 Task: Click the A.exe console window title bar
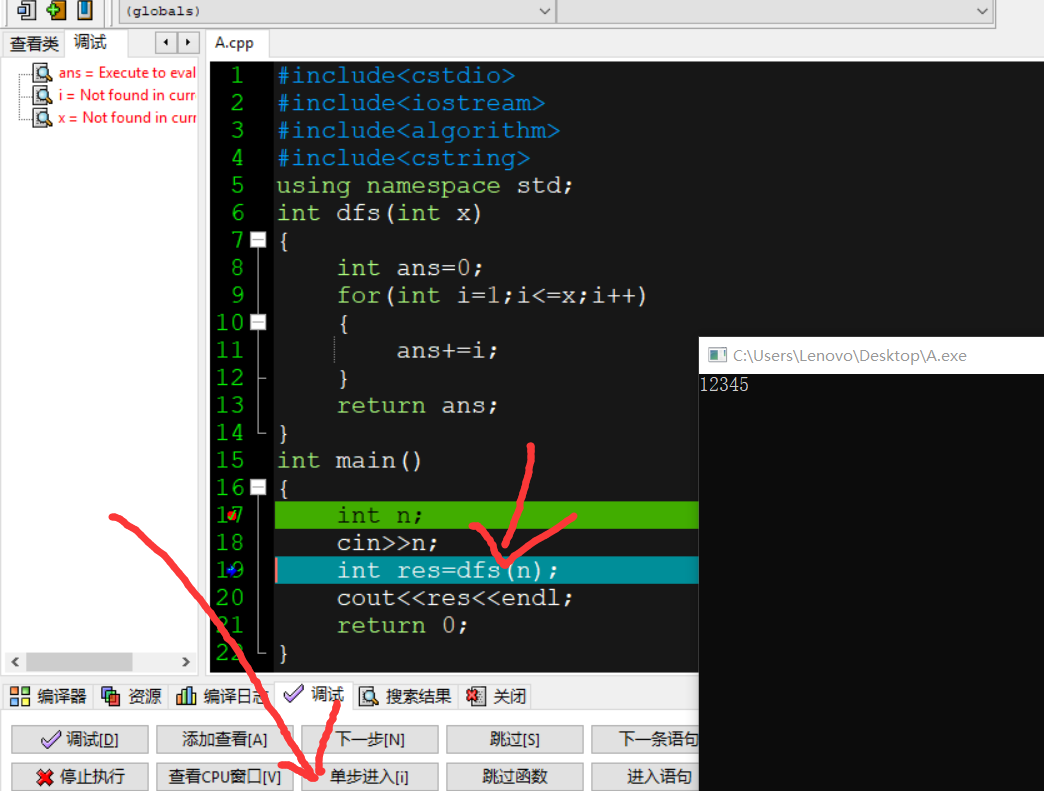coord(872,356)
